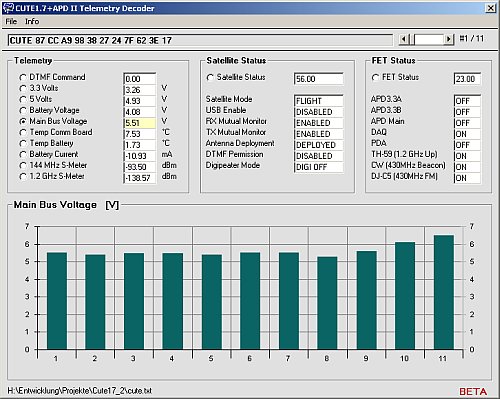
Task: Click tallest chart bar for frame 11
Action: 444,292
